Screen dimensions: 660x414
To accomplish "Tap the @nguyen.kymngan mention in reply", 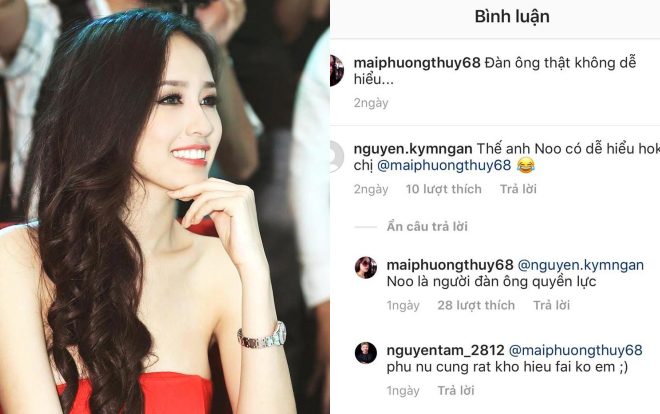I will (580, 265).
